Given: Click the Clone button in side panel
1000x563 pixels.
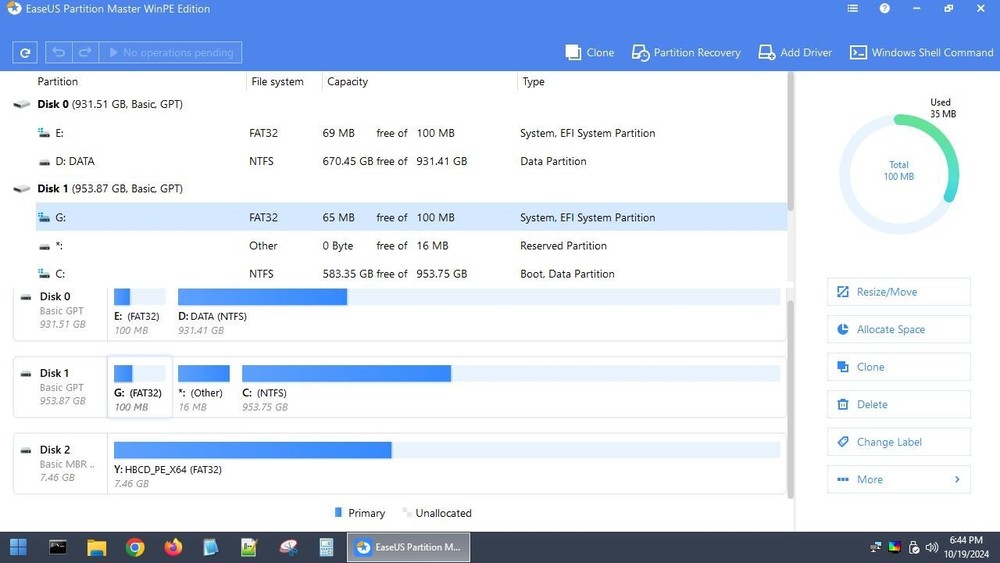Looking at the screenshot, I should pos(899,367).
